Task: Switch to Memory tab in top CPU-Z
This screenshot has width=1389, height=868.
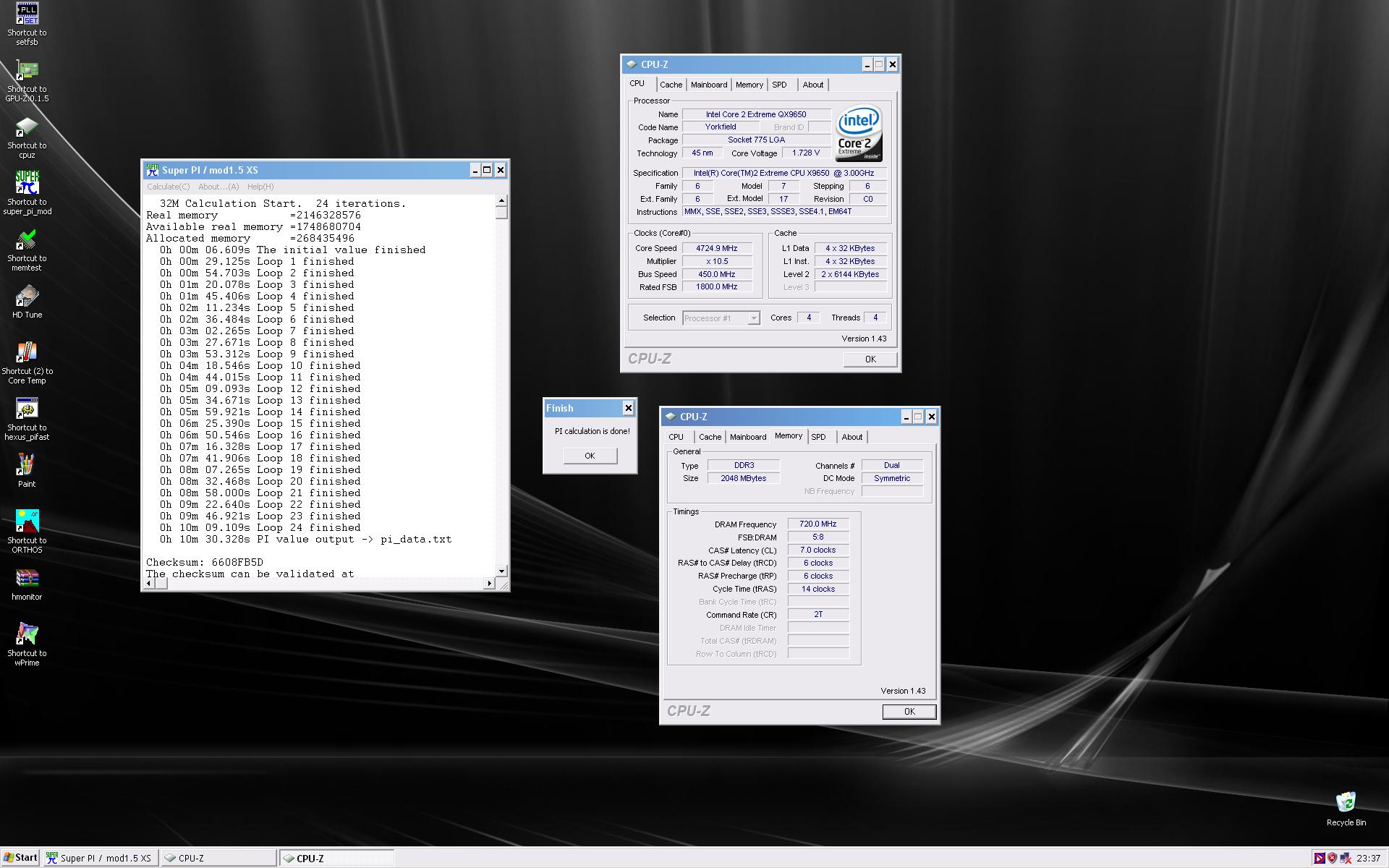Action: (749, 85)
